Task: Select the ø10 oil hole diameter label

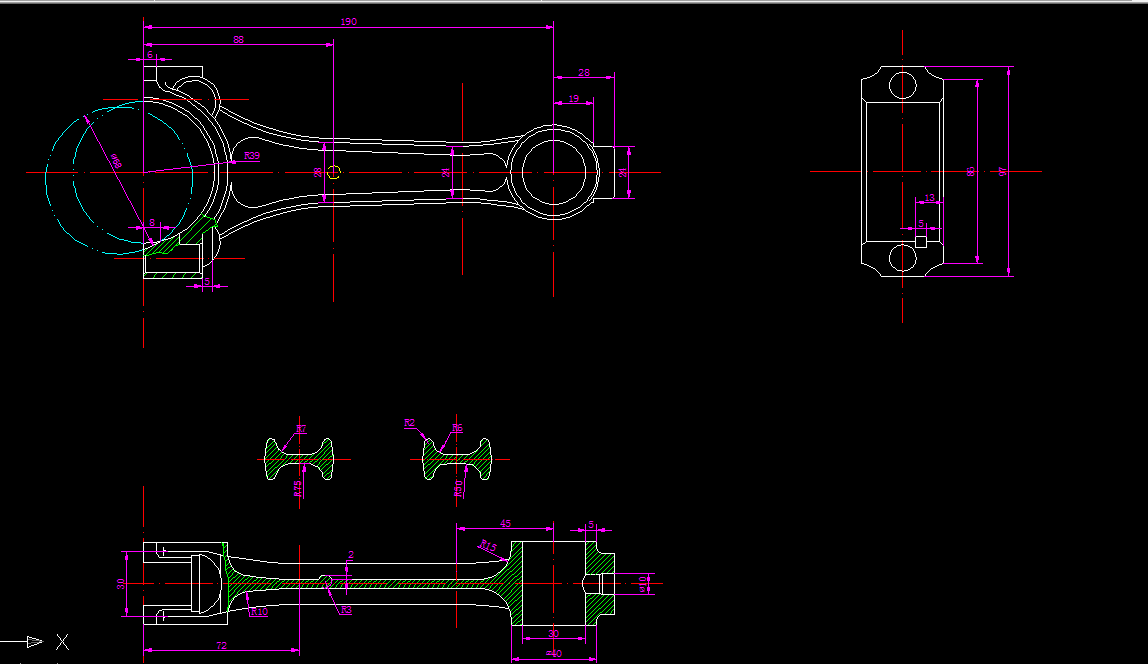Action: coord(644,583)
